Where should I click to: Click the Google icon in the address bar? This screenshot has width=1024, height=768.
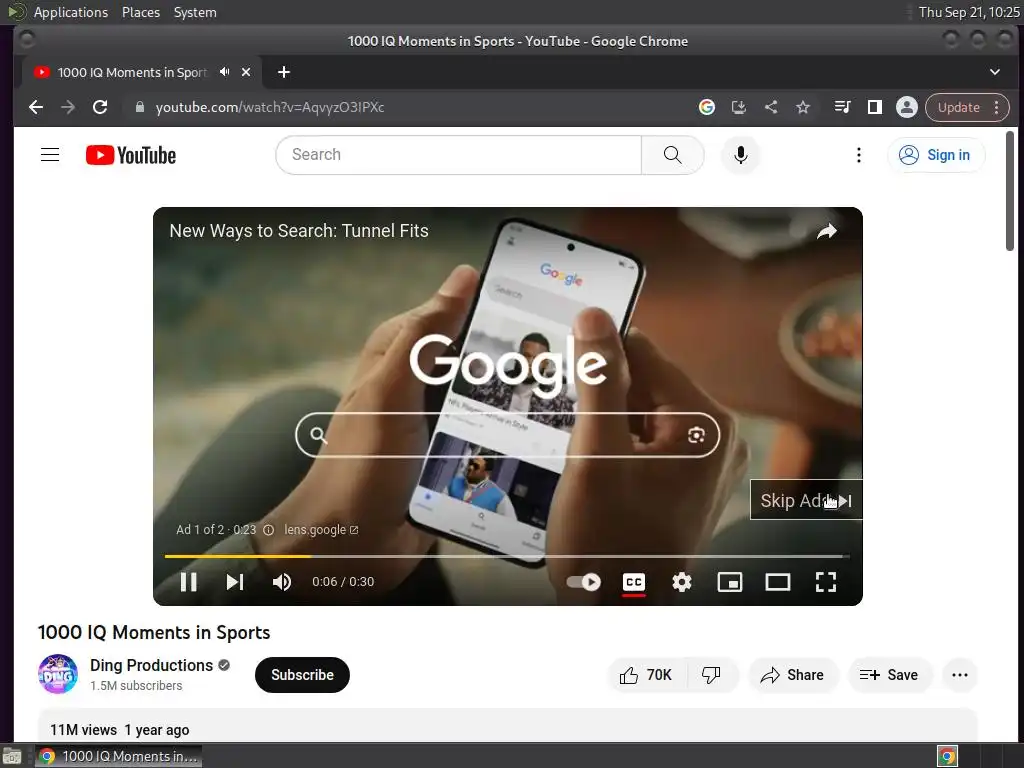pos(707,107)
